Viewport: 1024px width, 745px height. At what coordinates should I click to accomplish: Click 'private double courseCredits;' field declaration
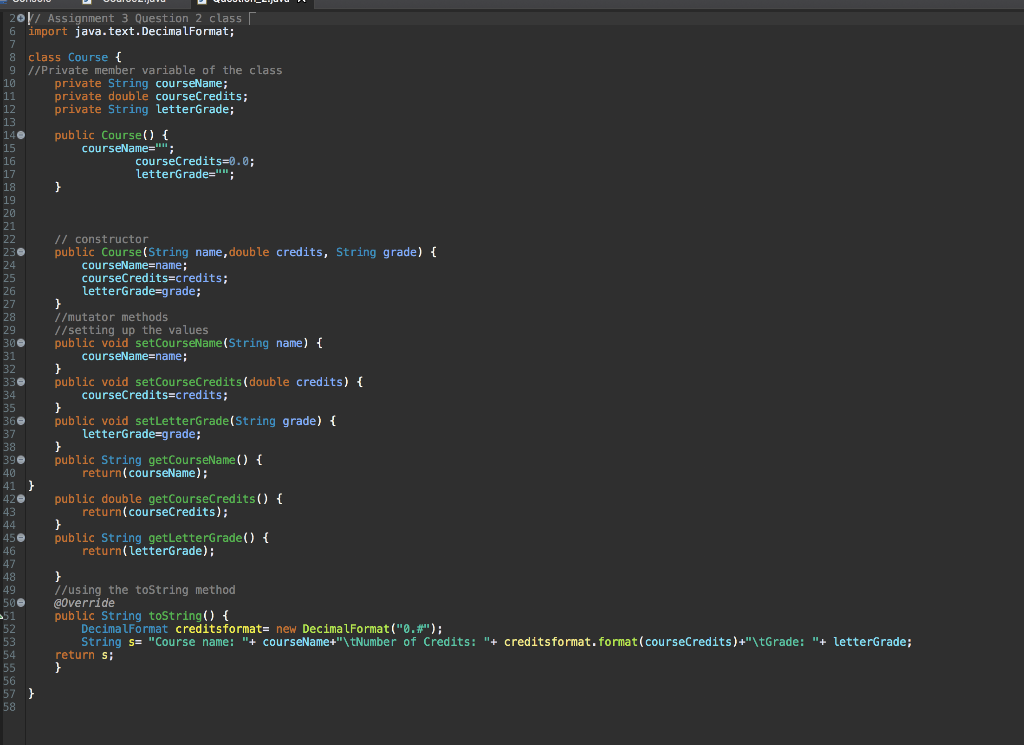(x=151, y=97)
